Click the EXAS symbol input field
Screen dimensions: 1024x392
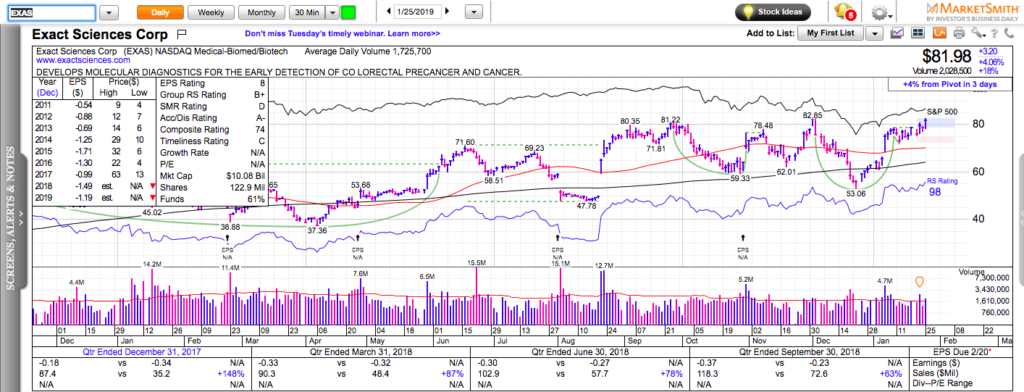tap(52, 12)
